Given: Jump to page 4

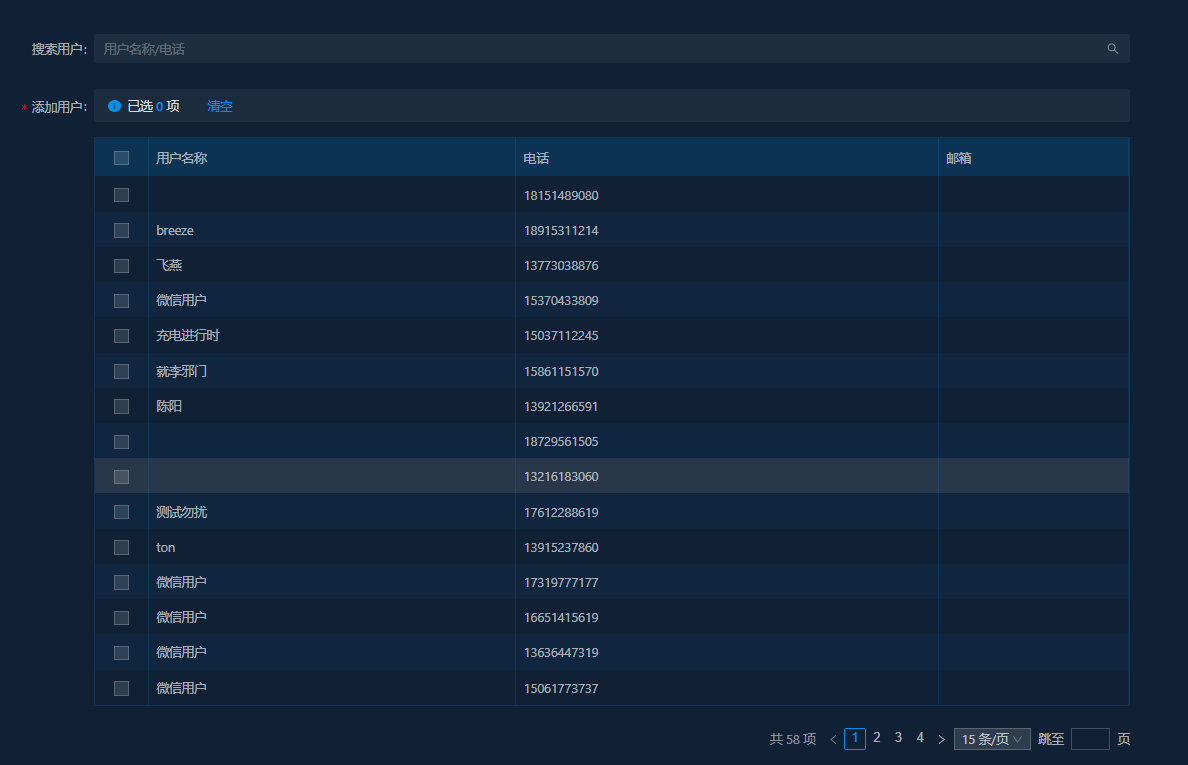Looking at the screenshot, I should point(920,738).
